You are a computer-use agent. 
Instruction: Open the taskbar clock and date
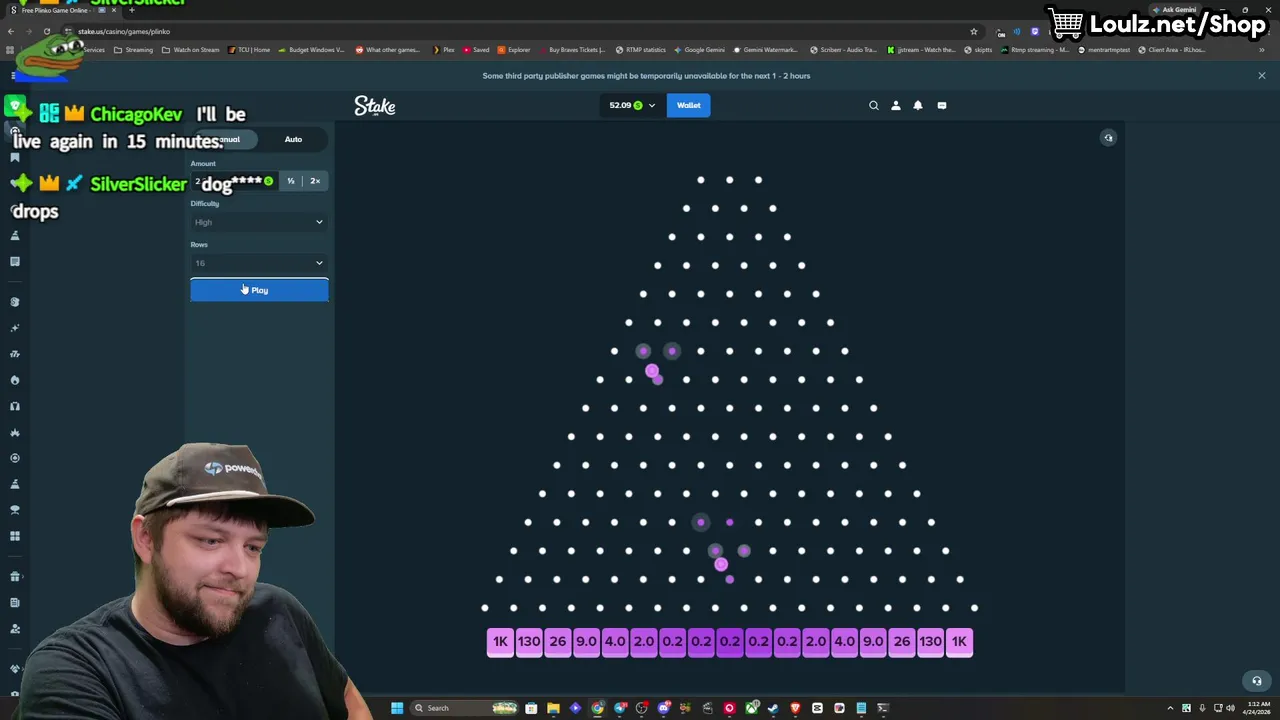pos(1256,708)
